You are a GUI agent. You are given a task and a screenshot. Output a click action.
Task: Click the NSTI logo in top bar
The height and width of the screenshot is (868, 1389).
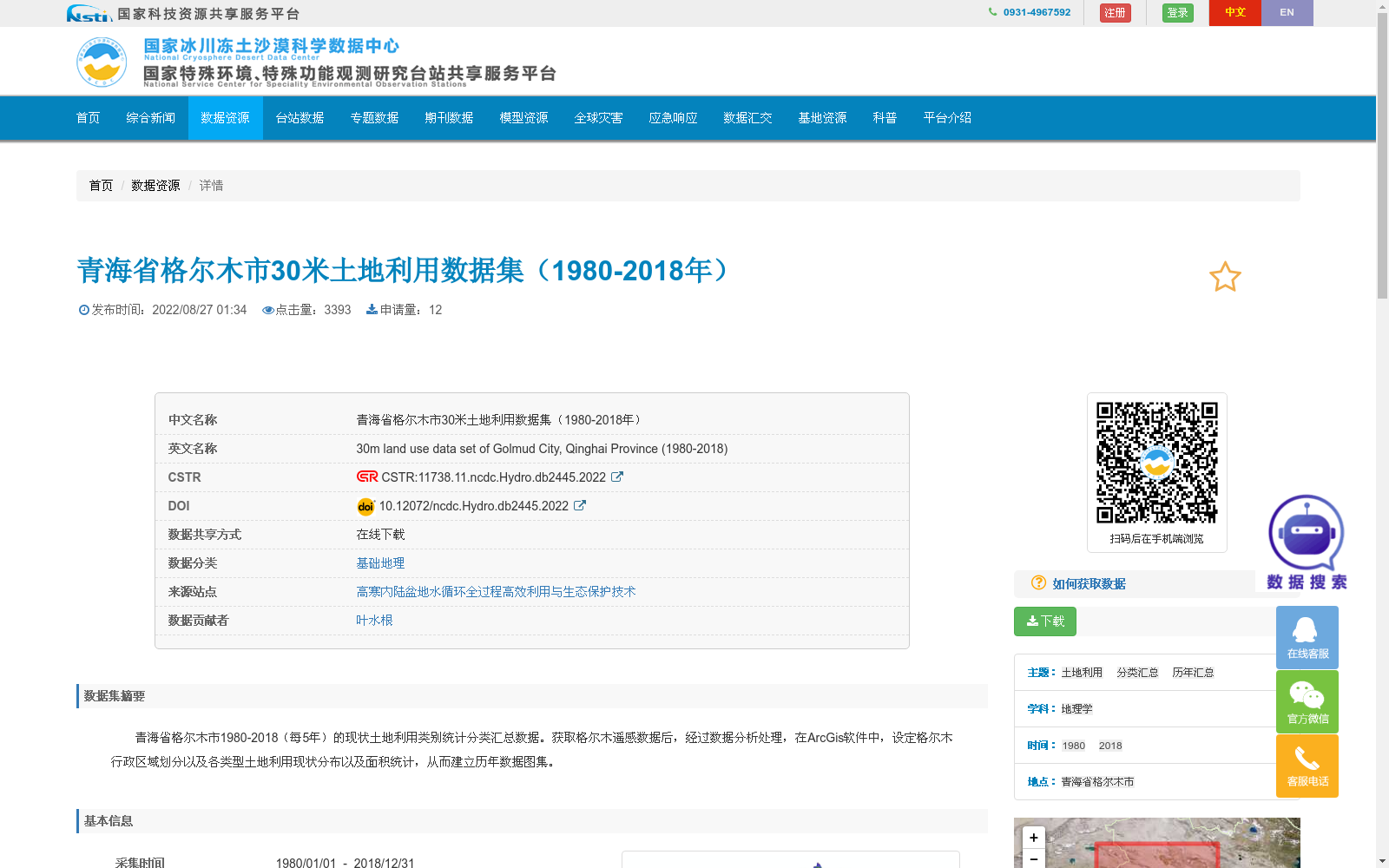tap(89, 13)
